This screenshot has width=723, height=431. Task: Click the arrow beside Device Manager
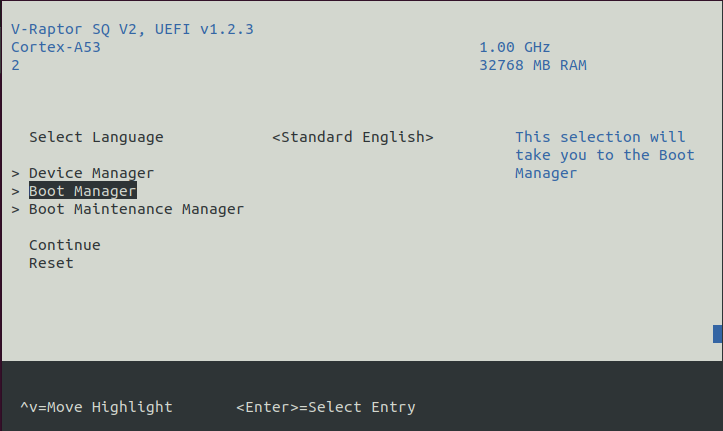(x=16, y=173)
